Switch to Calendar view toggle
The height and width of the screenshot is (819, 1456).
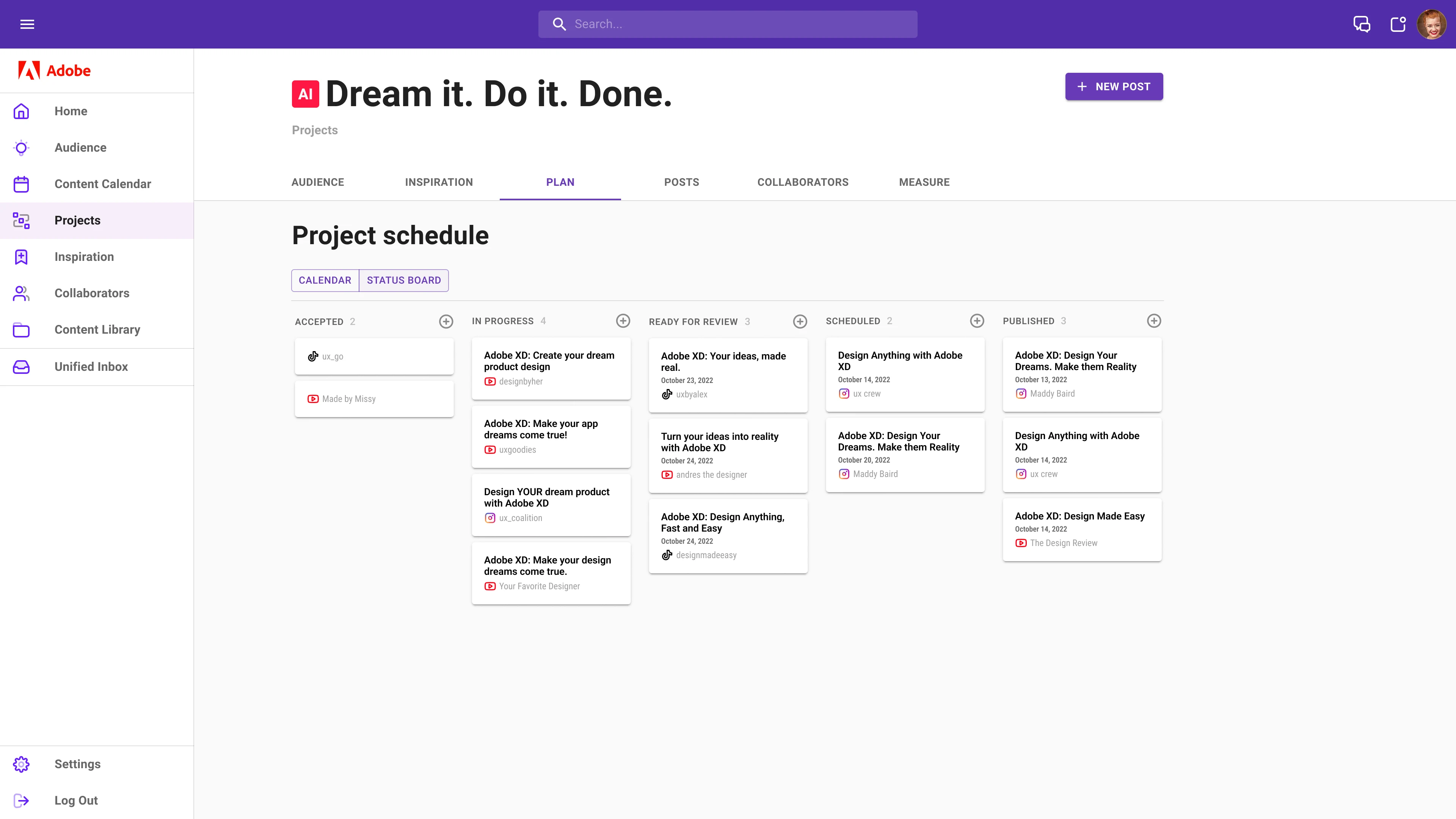(325, 280)
